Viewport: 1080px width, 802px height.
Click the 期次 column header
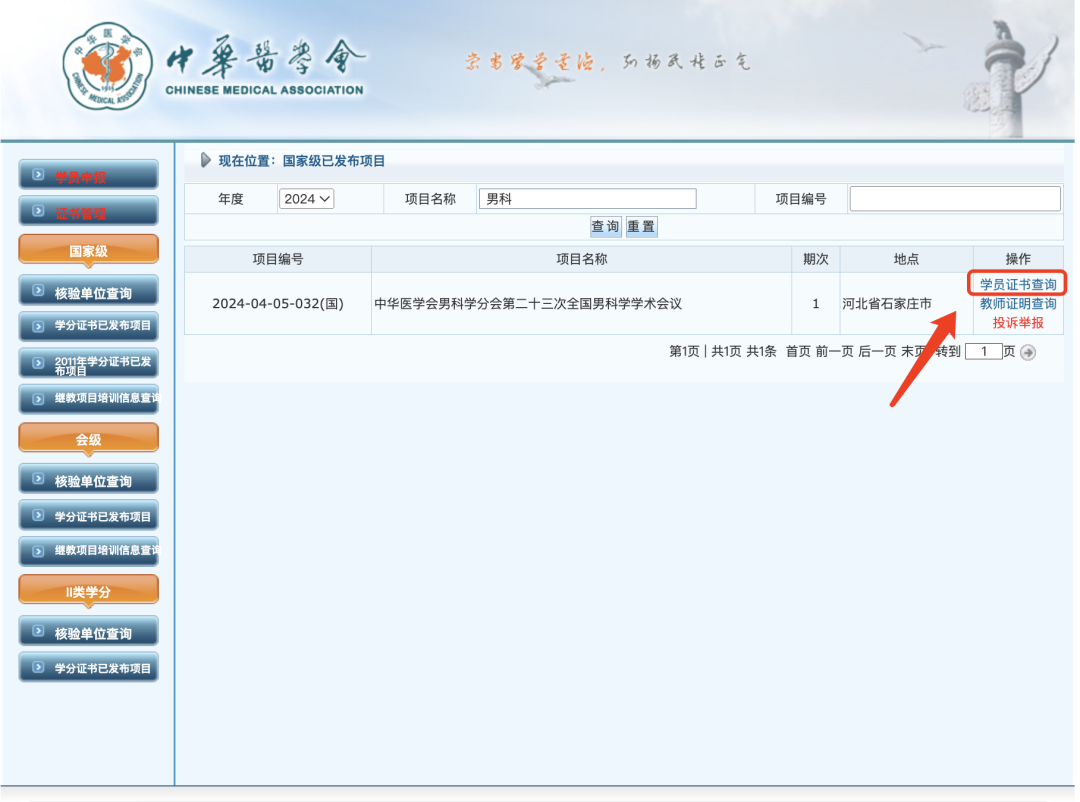[816, 259]
